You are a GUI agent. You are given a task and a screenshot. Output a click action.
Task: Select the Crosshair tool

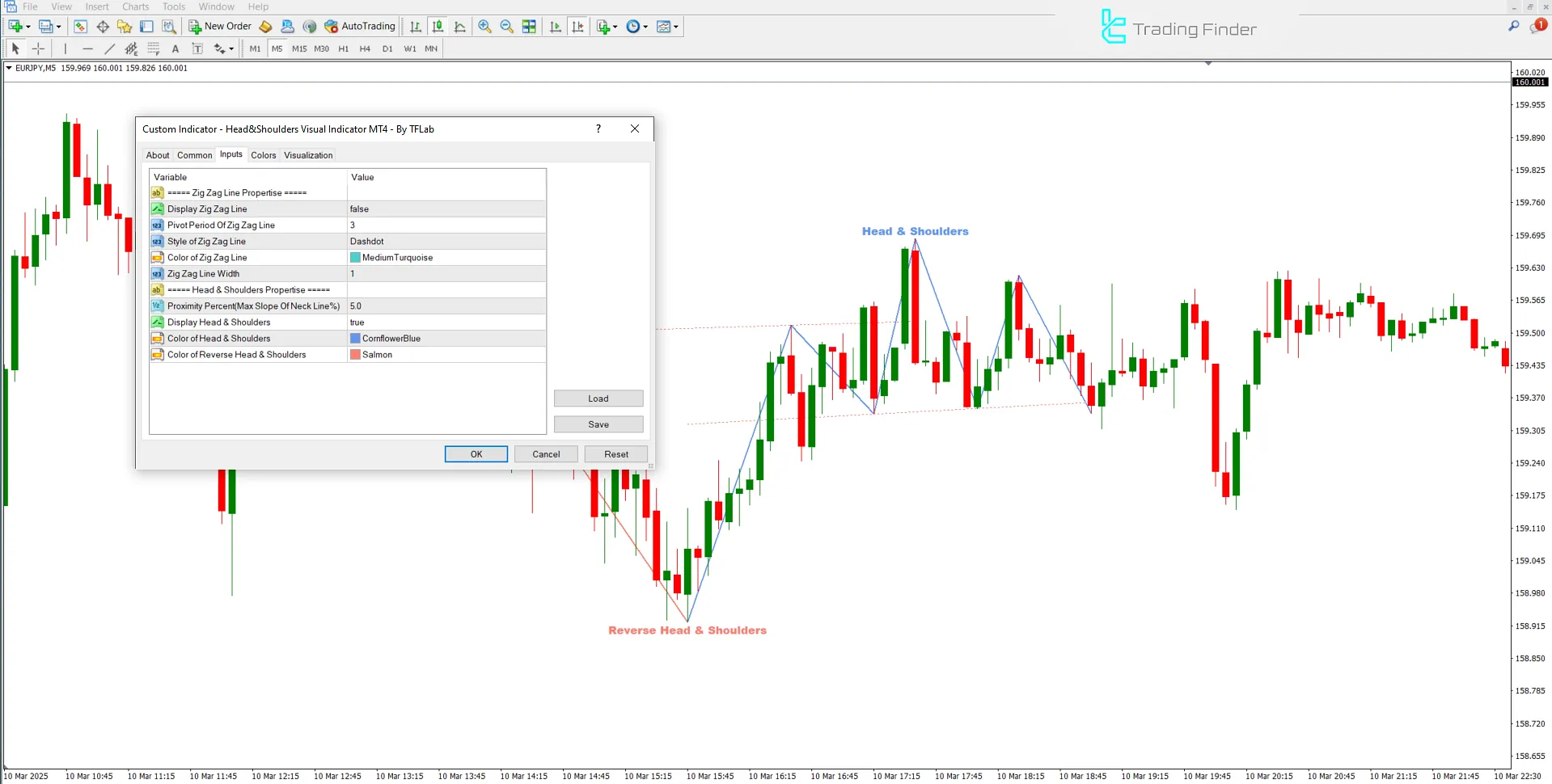click(38, 48)
